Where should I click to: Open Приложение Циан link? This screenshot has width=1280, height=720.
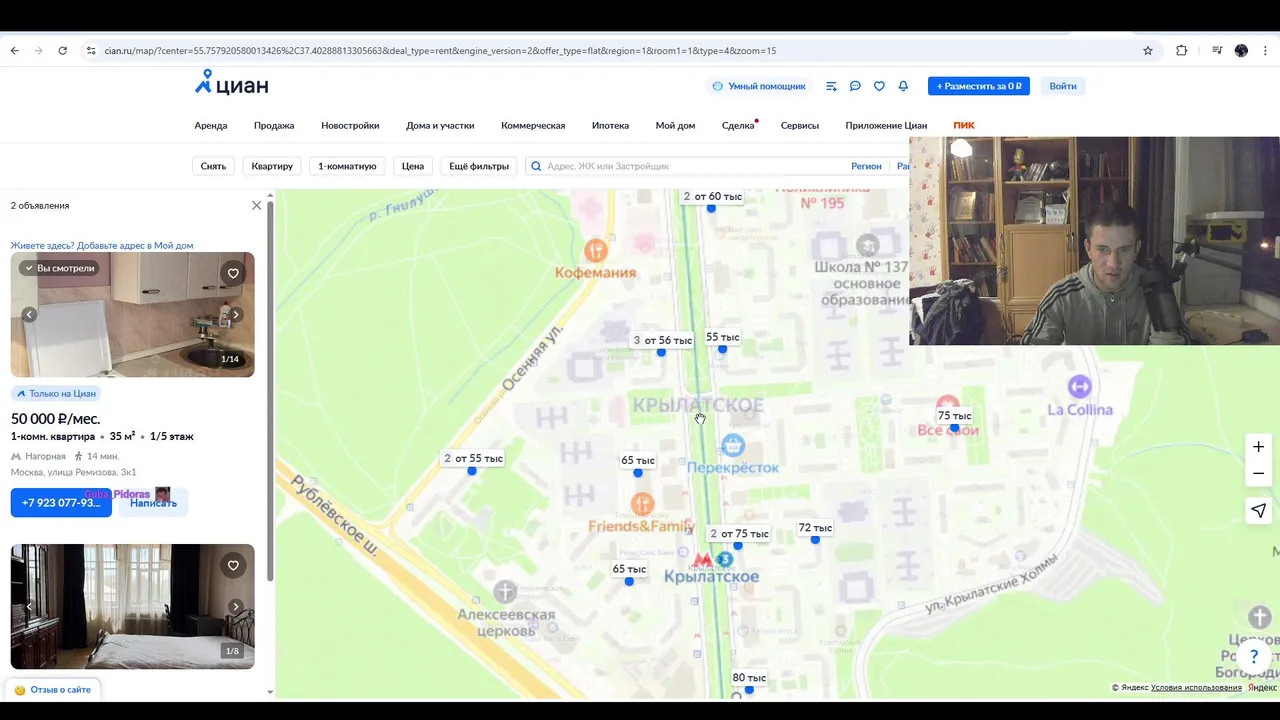click(x=886, y=125)
